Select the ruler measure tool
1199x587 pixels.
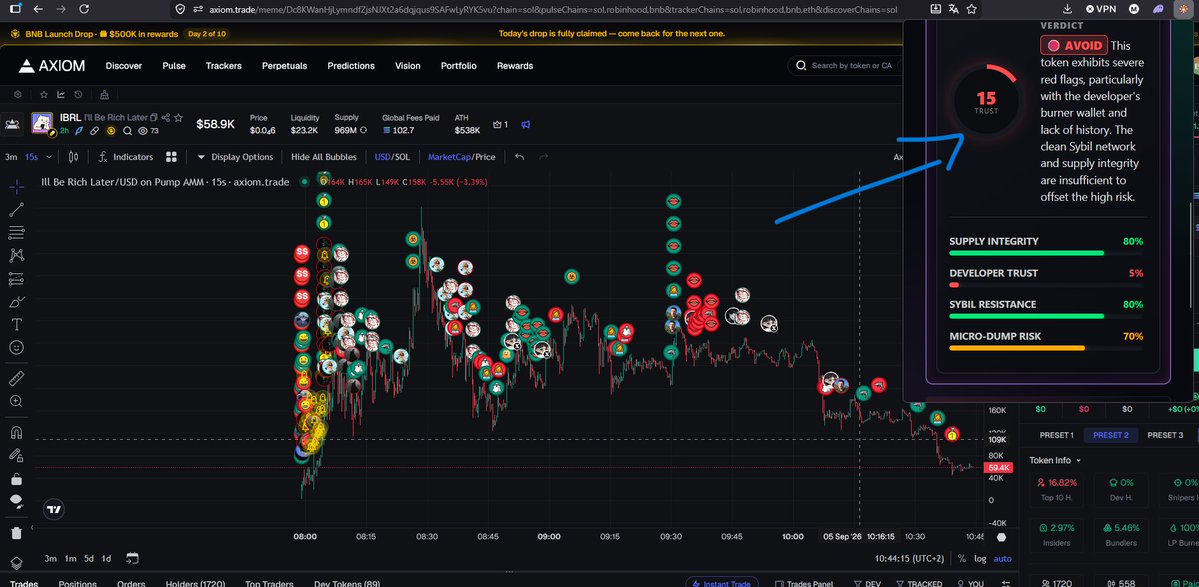click(16, 378)
